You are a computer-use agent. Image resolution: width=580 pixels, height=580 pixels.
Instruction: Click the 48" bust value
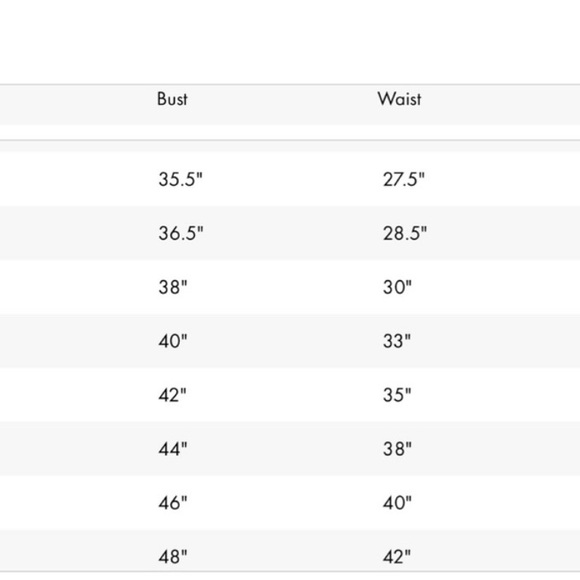tap(173, 557)
